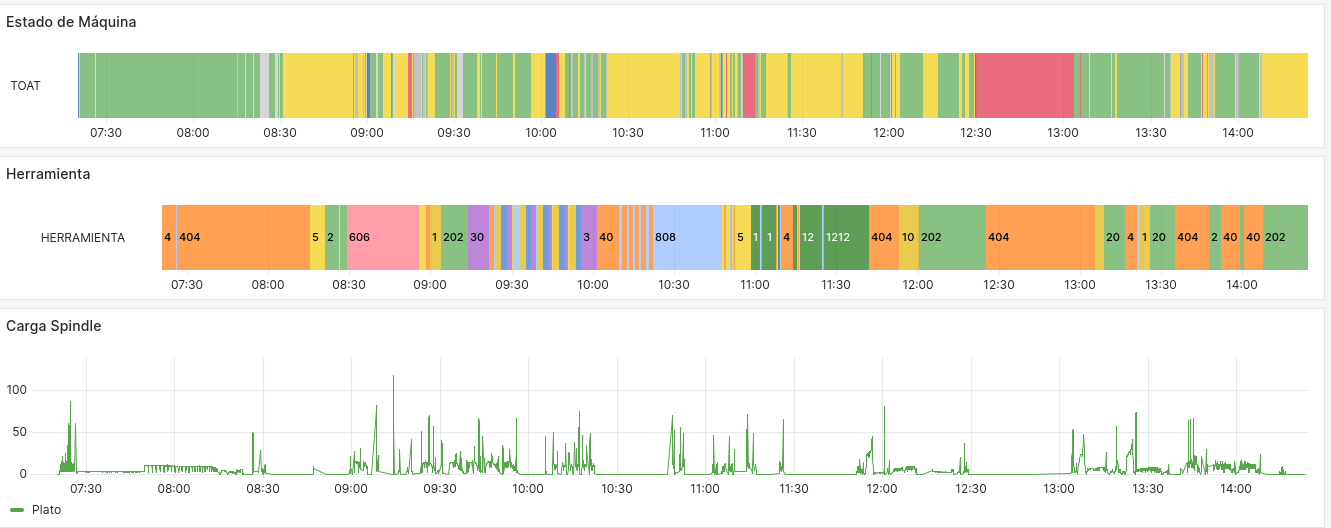This screenshot has width=1331, height=528.
Task: Click the TOAT row label
Action: [x=26, y=86]
